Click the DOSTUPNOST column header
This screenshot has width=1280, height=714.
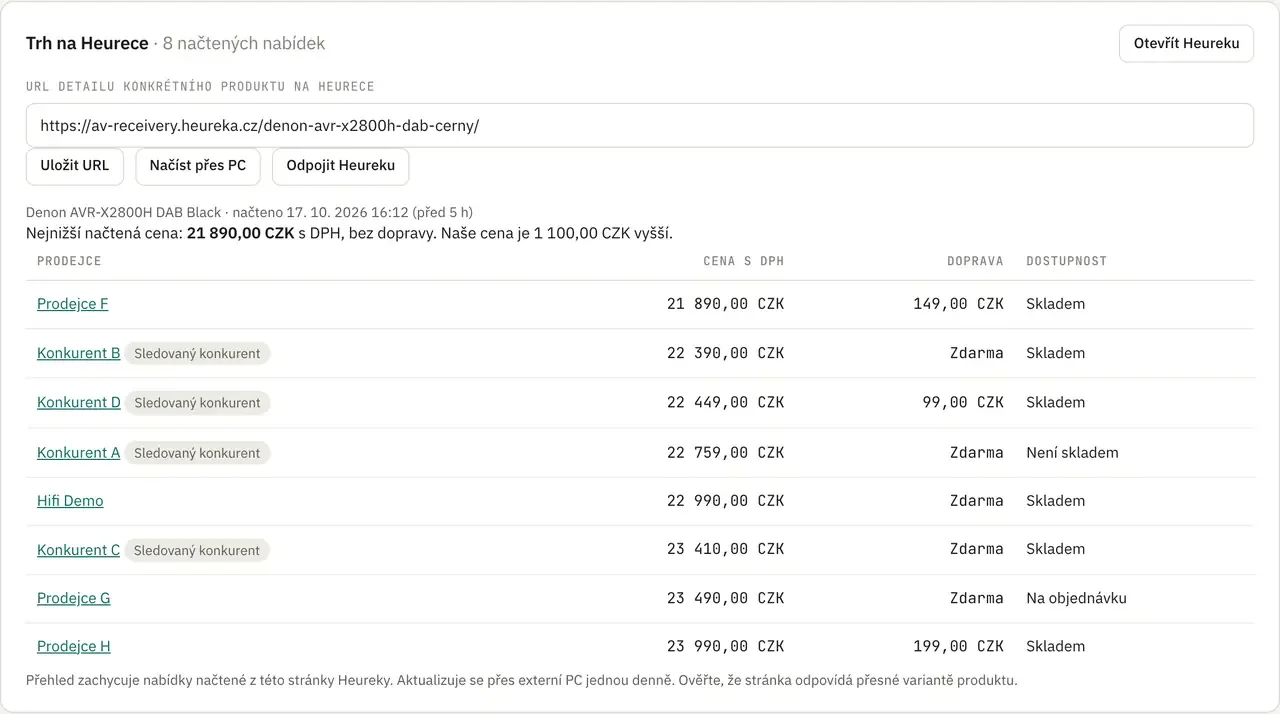1066,261
